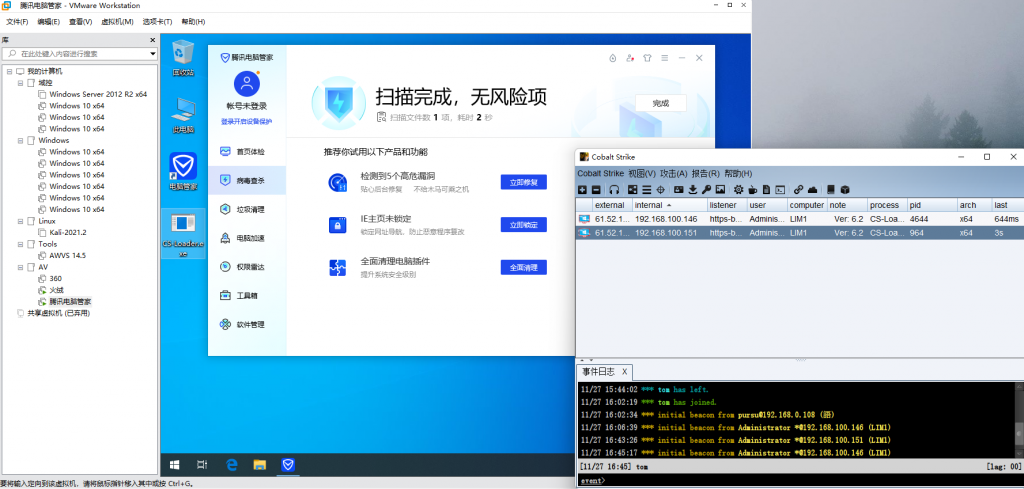This screenshot has width=1024, height=489.
Task: Collapse the 域控 folder in library
Action: [20, 83]
